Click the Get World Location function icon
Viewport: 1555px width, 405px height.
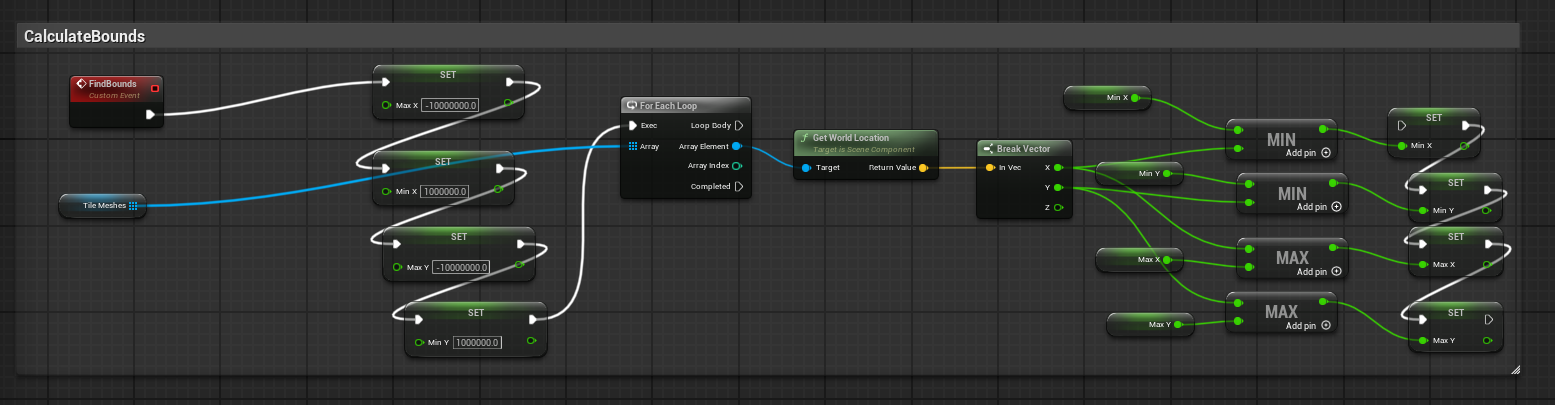805,138
